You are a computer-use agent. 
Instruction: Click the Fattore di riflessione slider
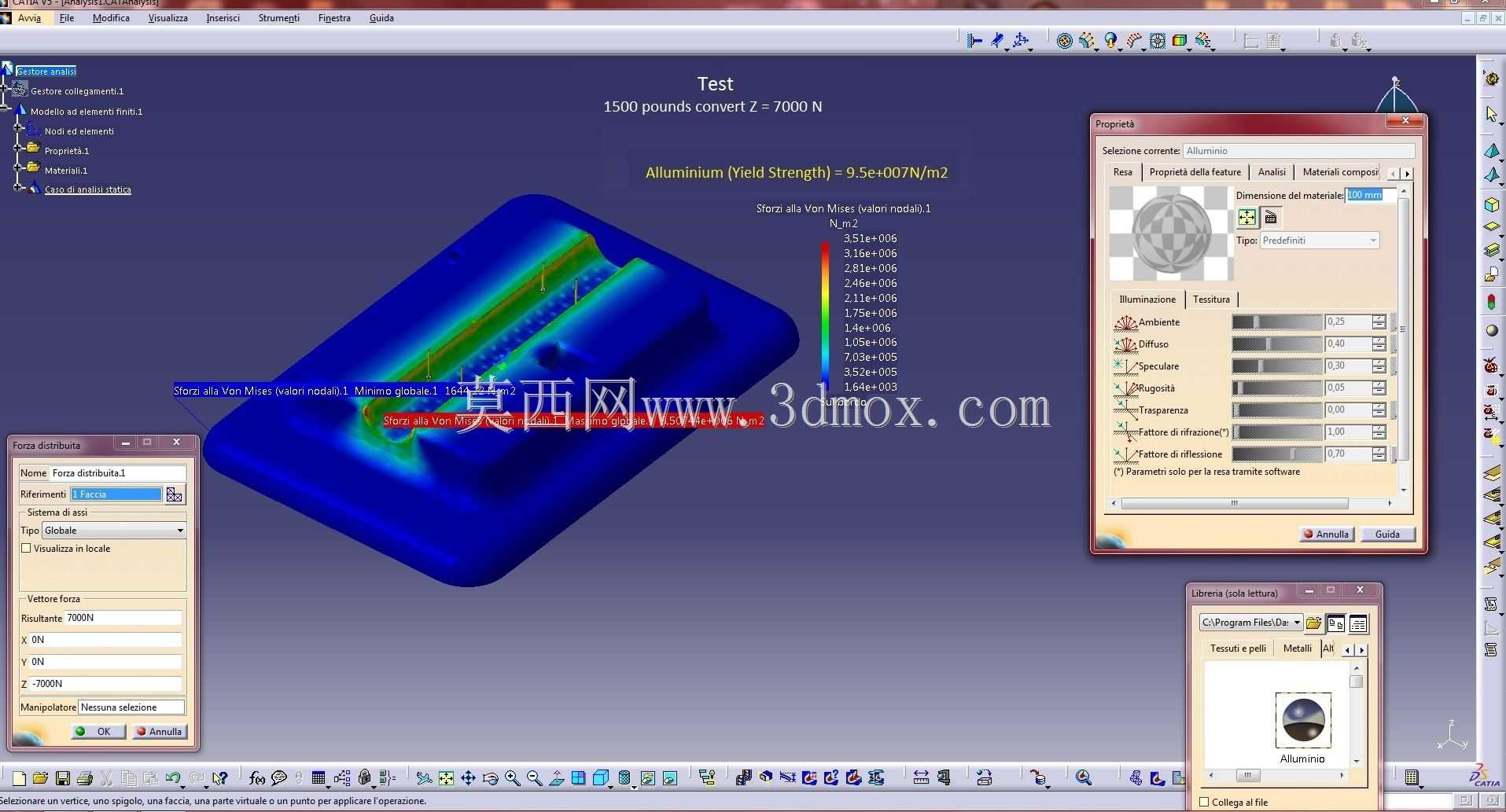pyautogui.click(x=1277, y=454)
